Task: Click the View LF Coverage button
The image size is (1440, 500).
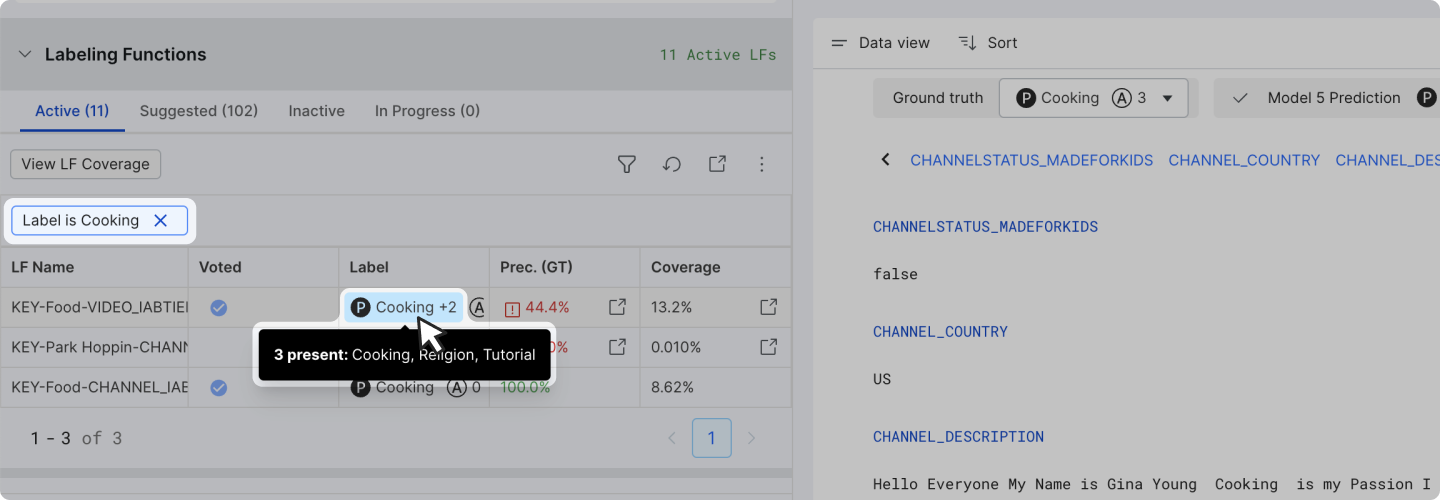Action: tap(85, 164)
